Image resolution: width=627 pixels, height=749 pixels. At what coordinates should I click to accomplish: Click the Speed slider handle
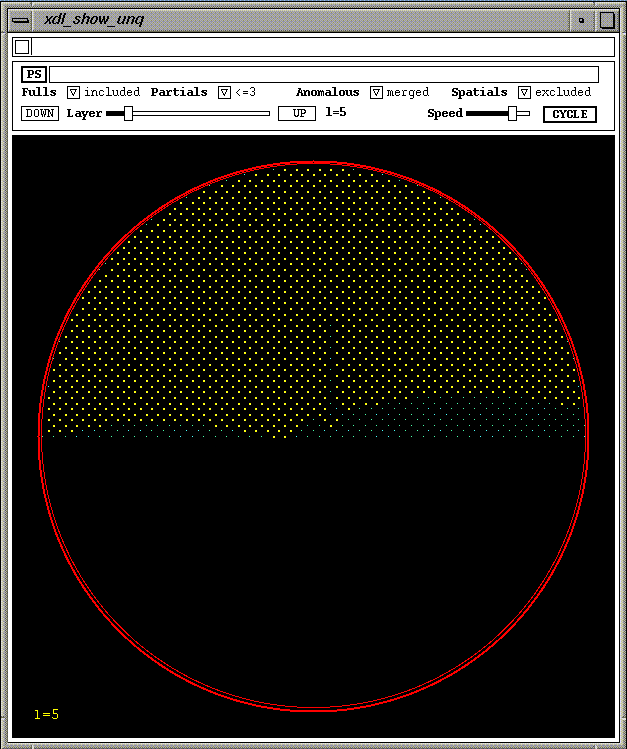coord(513,114)
